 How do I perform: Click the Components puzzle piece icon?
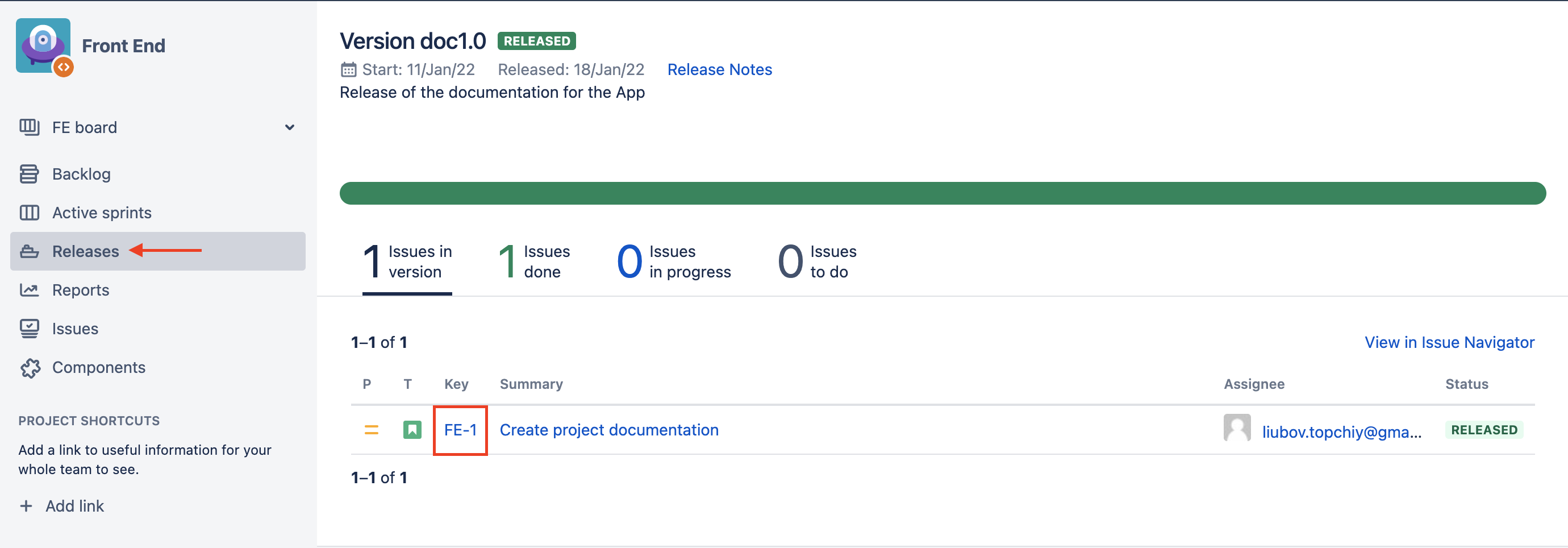(x=29, y=368)
